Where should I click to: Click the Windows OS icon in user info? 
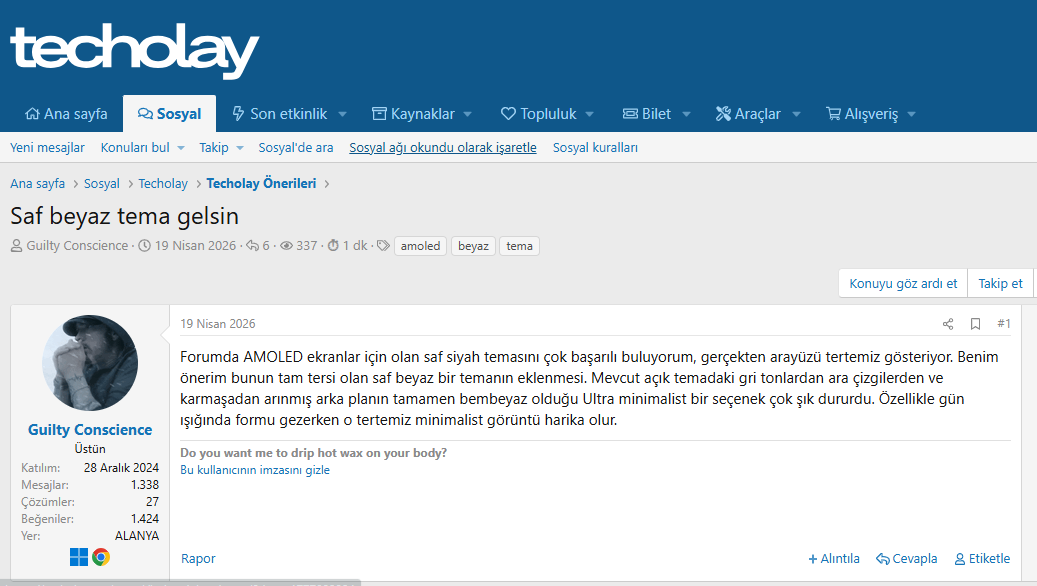(x=79, y=557)
